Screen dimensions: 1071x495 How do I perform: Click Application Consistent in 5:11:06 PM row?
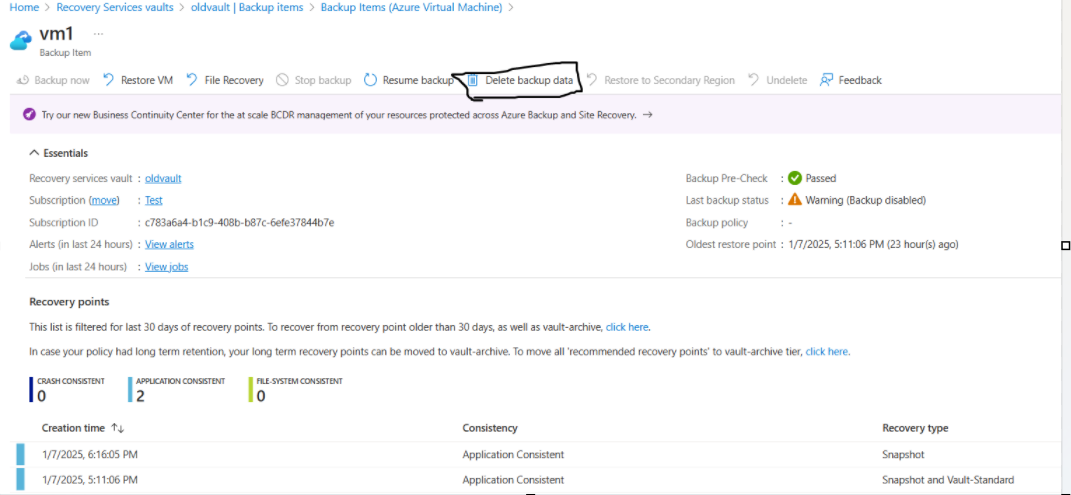(514, 479)
